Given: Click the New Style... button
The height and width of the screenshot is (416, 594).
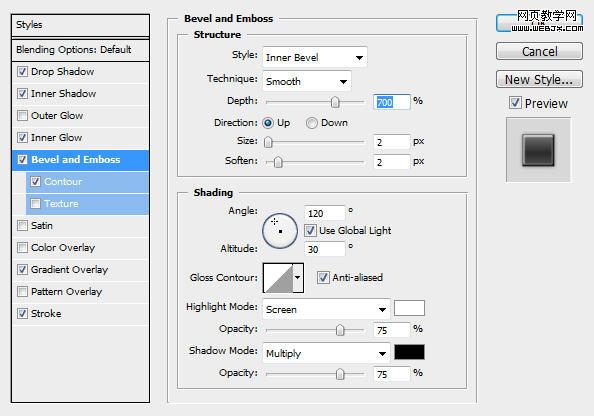Looking at the screenshot, I should pos(539,80).
